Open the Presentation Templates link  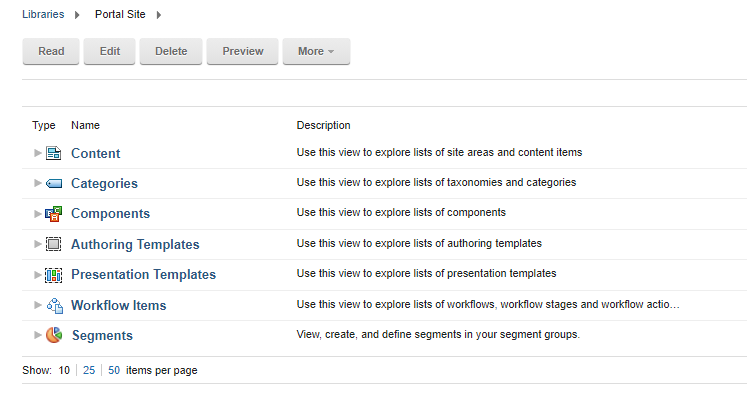143,274
